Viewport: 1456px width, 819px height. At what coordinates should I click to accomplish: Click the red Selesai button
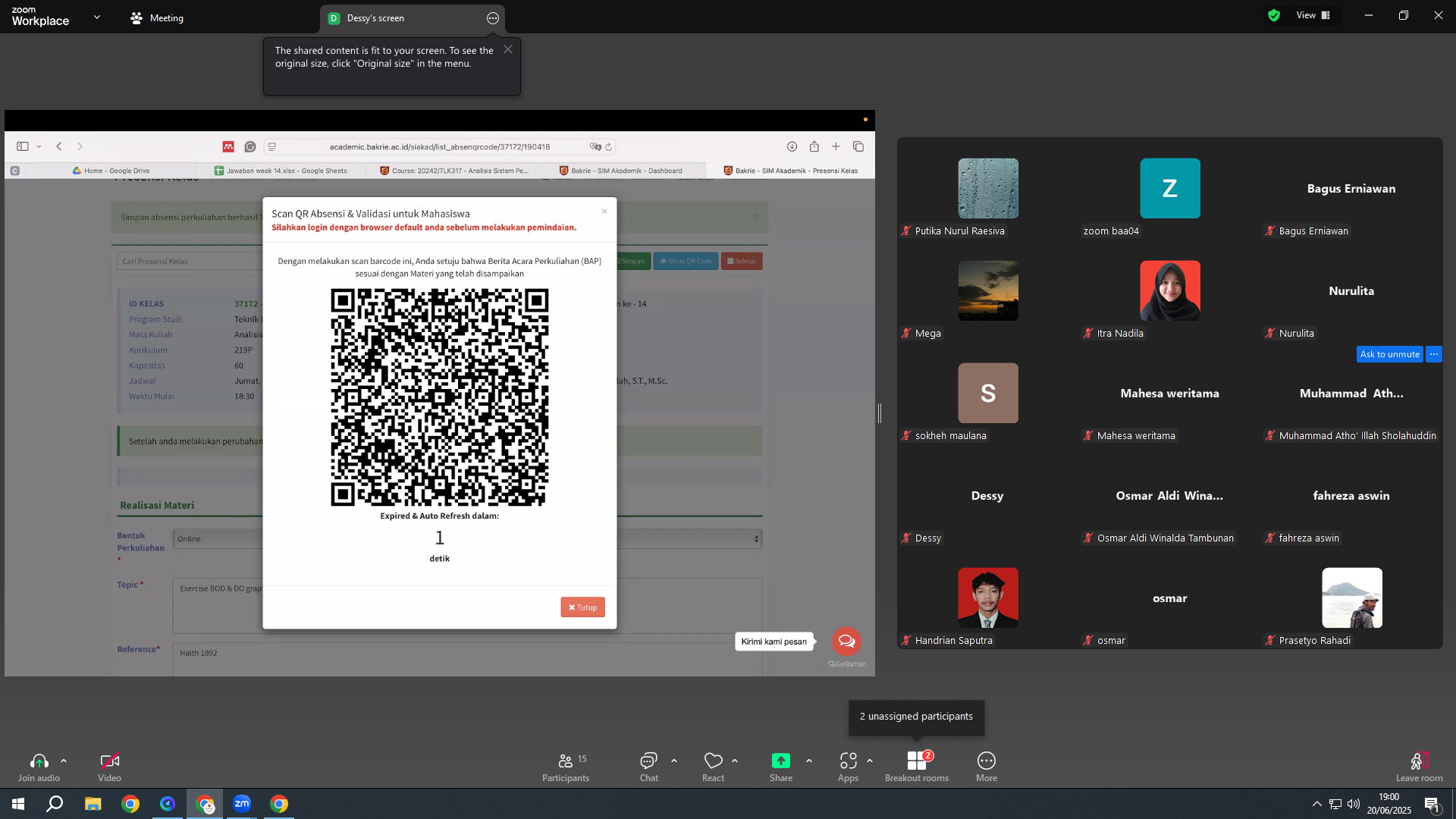[x=742, y=261]
